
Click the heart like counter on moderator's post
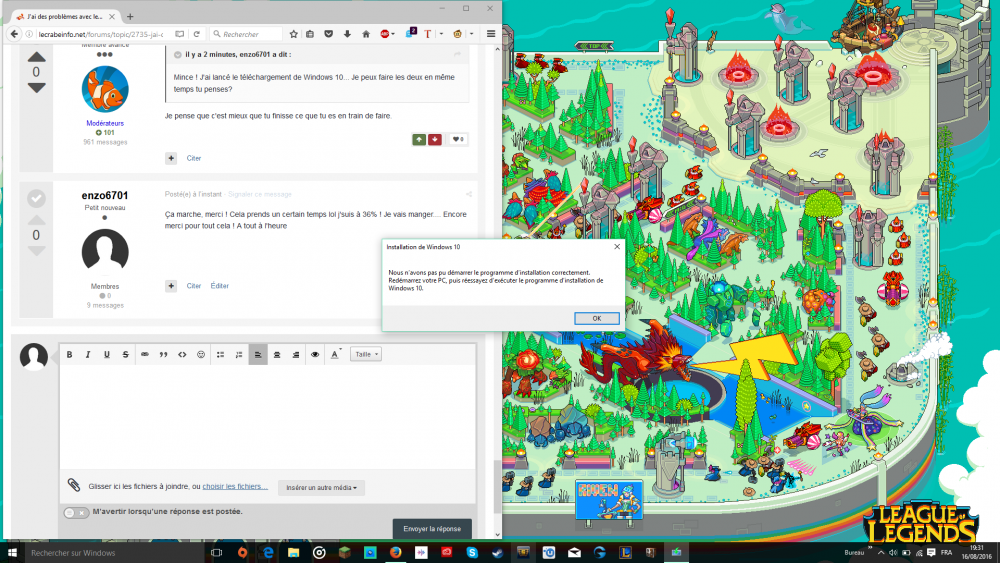click(x=458, y=139)
